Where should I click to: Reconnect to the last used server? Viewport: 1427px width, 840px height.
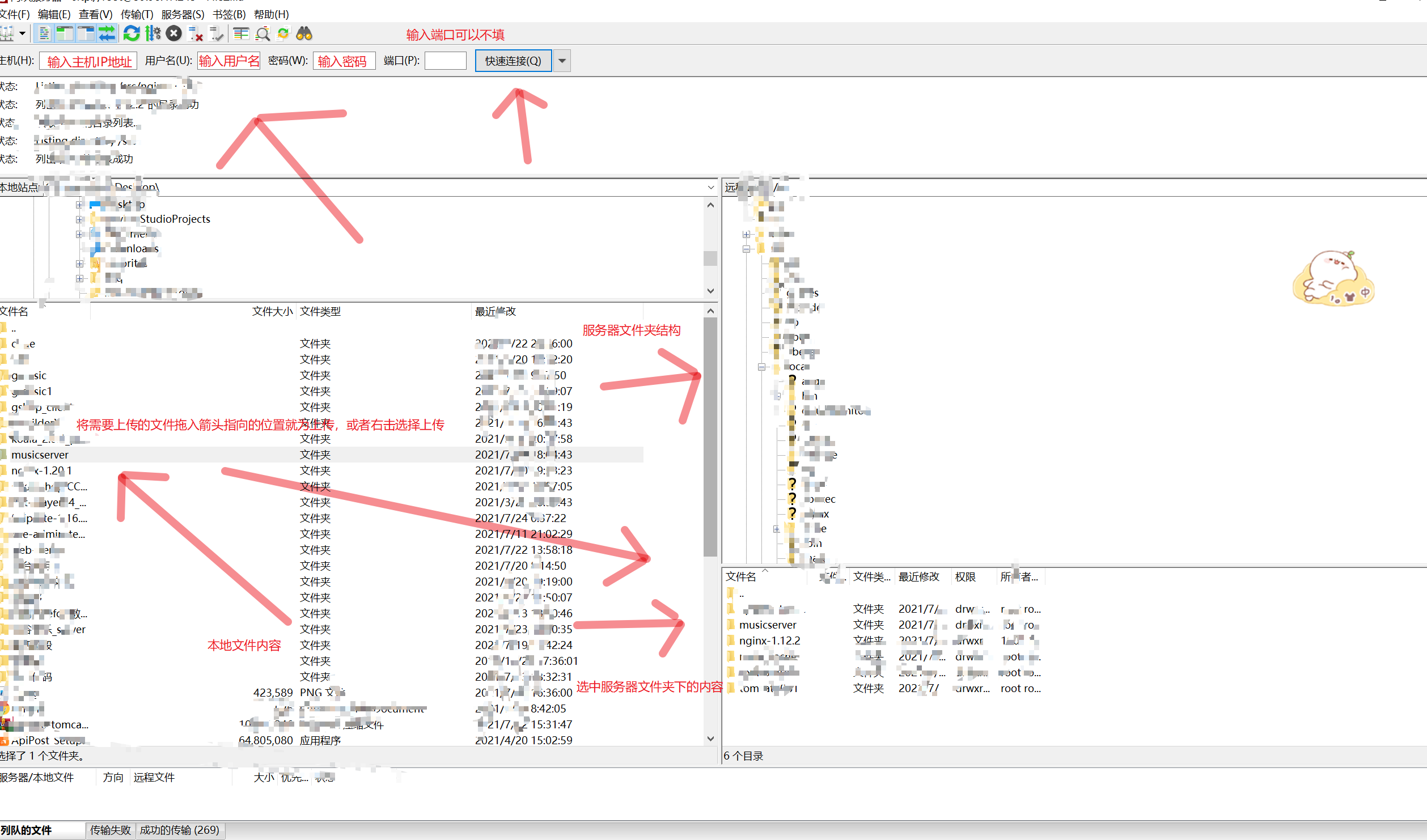[x=216, y=33]
